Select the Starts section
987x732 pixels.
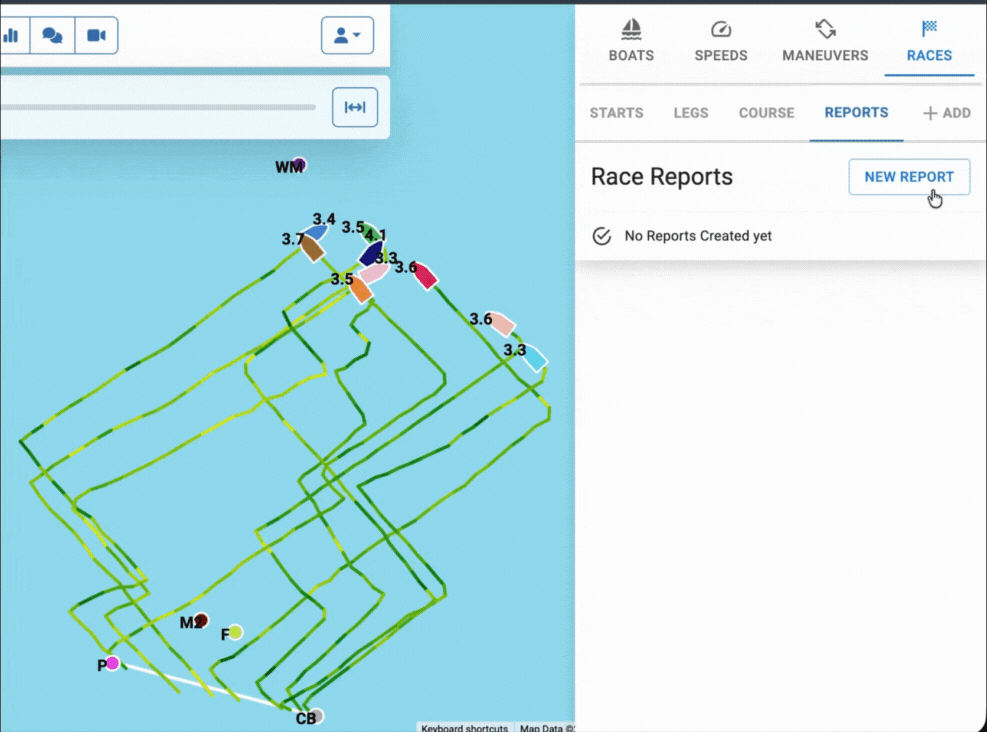(616, 113)
